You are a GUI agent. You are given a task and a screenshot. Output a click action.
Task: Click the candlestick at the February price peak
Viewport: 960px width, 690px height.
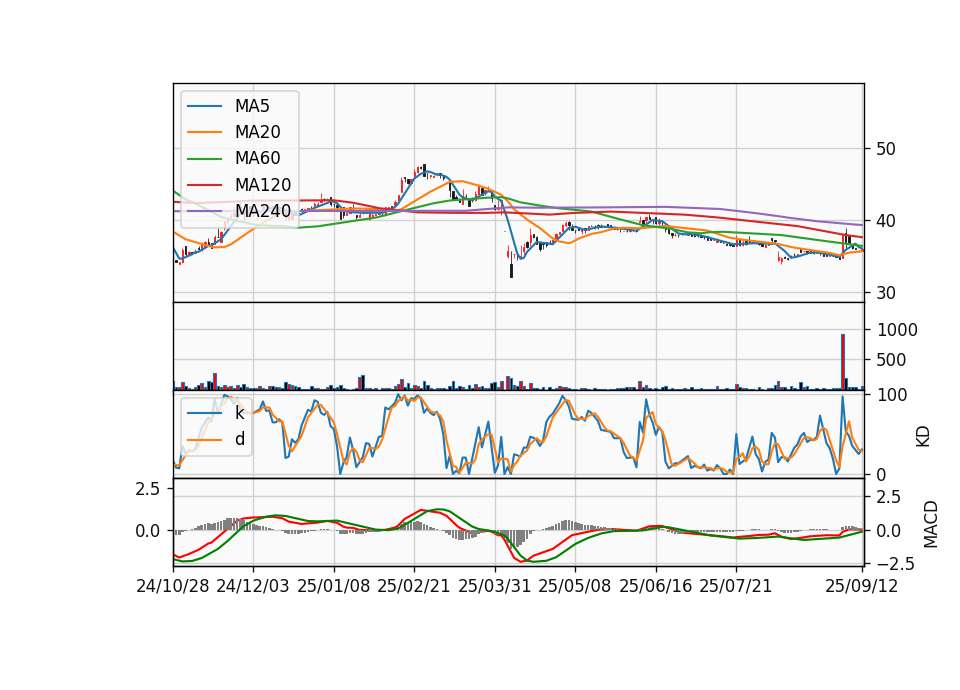(424, 170)
